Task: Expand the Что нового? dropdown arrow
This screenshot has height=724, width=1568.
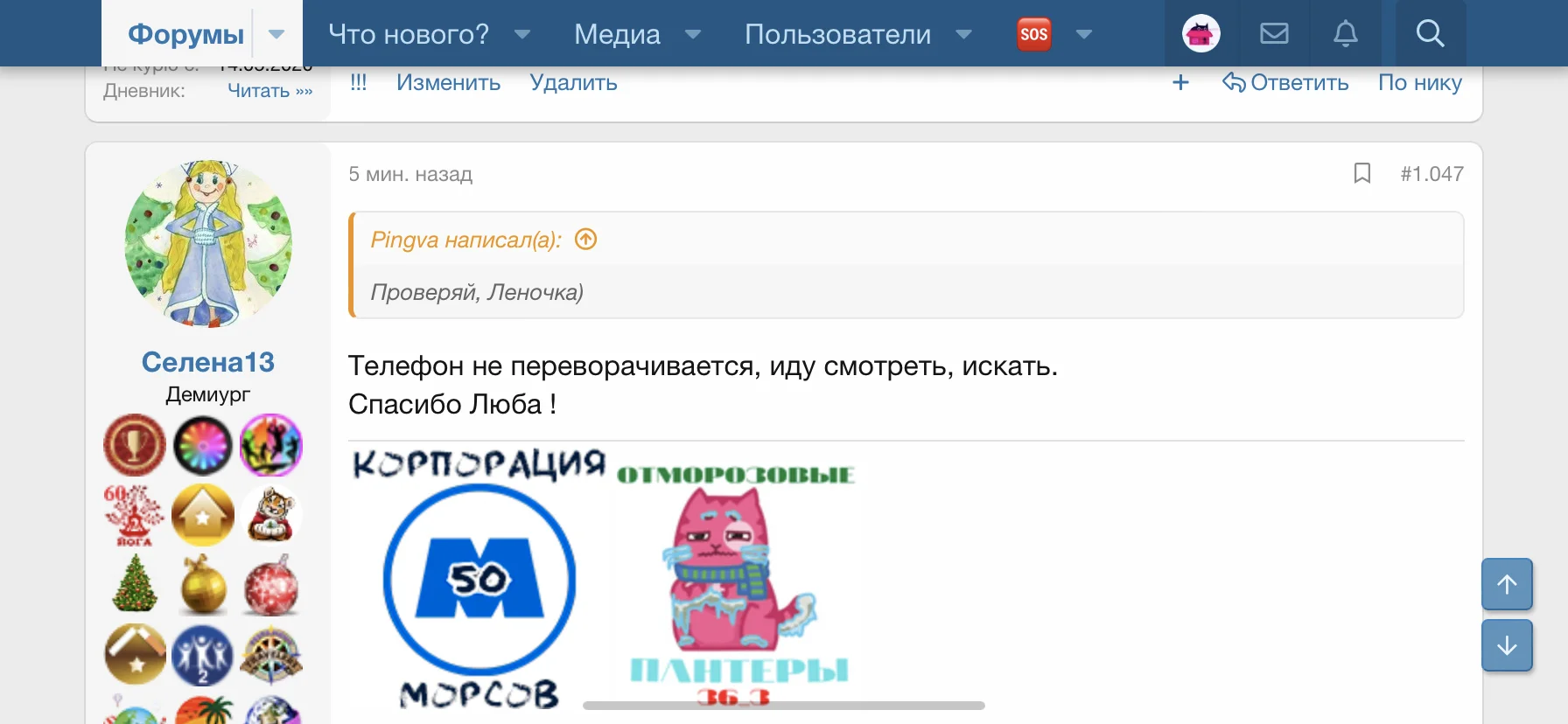Action: [522, 34]
